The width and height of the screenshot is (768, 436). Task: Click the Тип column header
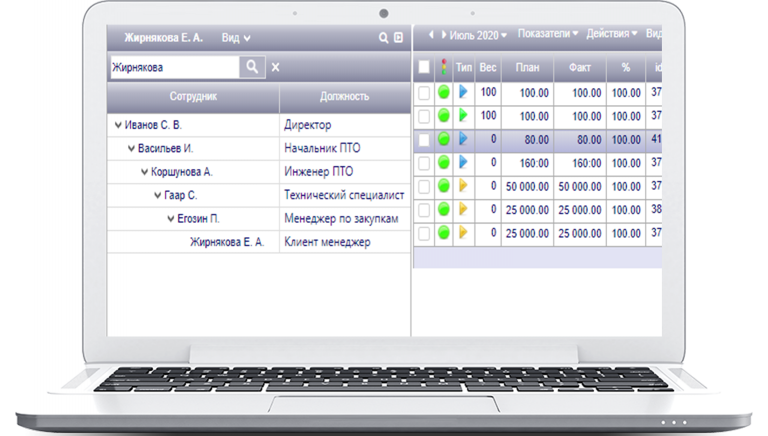pyautogui.click(x=464, y=67)
